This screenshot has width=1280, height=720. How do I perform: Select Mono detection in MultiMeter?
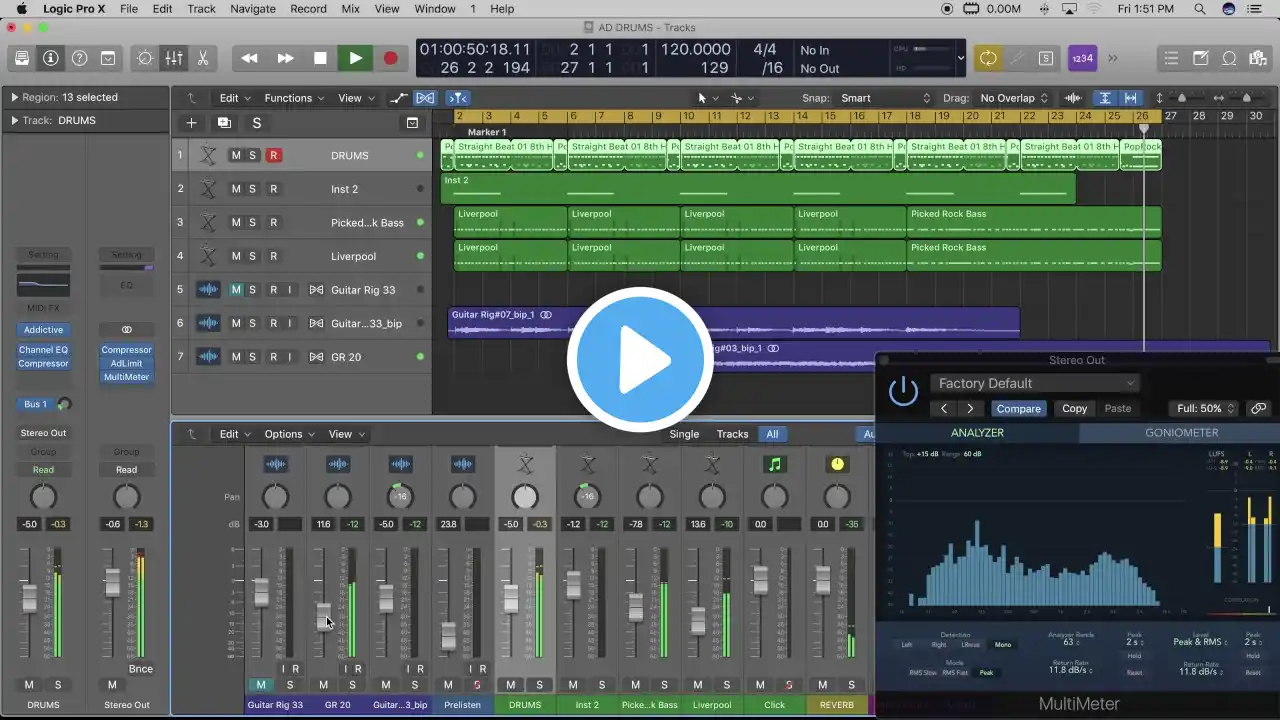(x=1002, y=645)
